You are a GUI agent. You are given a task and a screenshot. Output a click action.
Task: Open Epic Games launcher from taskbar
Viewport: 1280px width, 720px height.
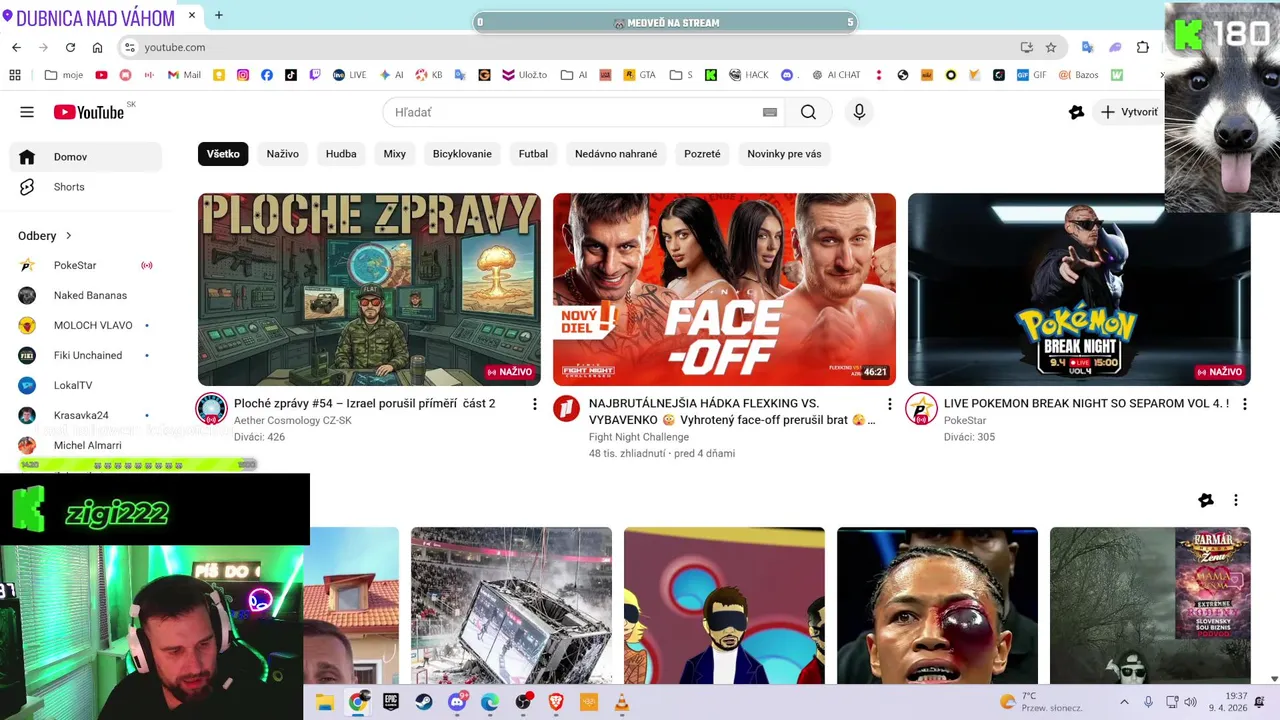(x=391, y=702)
